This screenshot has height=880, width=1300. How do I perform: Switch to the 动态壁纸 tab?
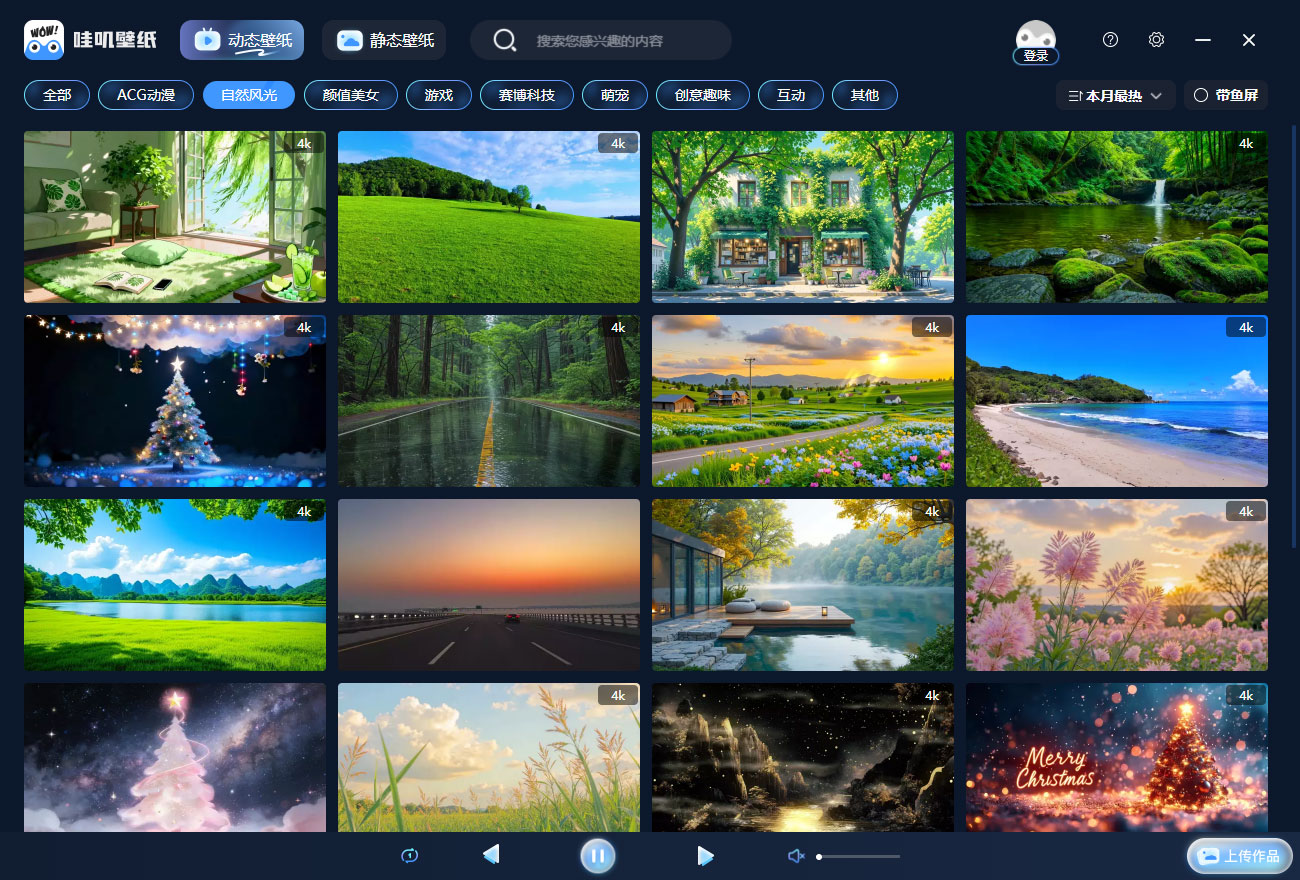(242, 40)
